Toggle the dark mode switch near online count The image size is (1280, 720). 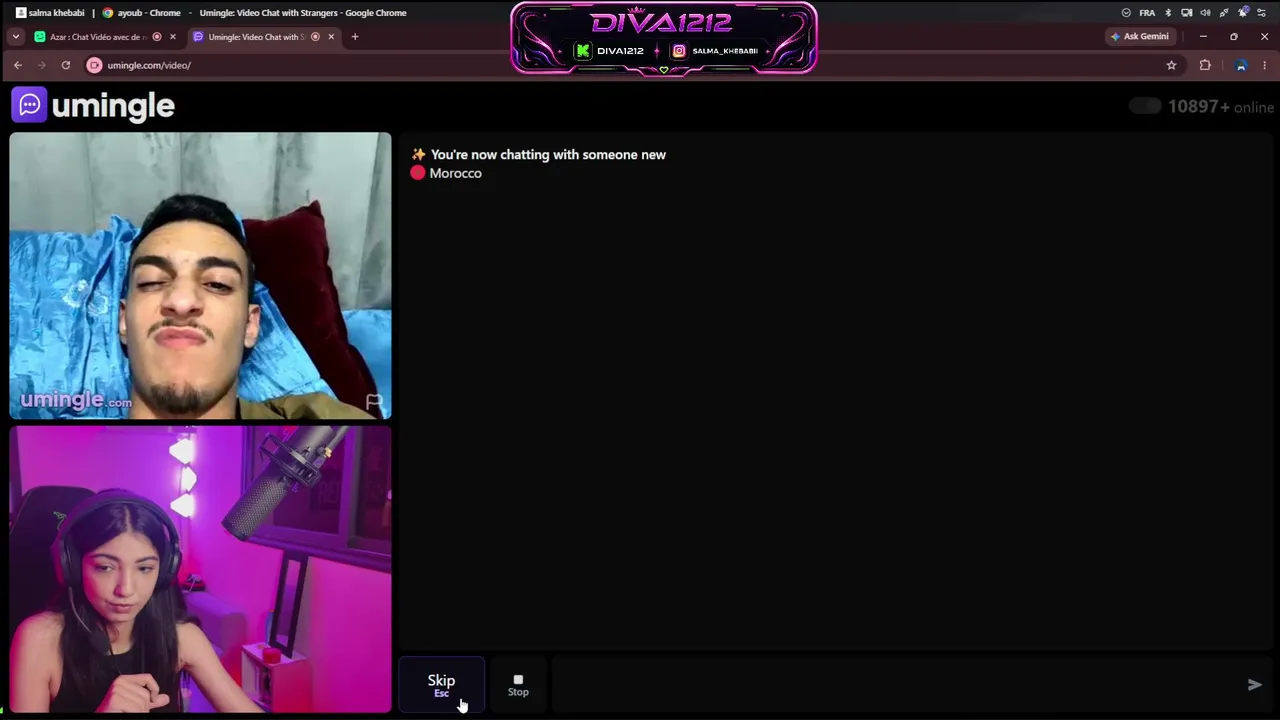1145,106
